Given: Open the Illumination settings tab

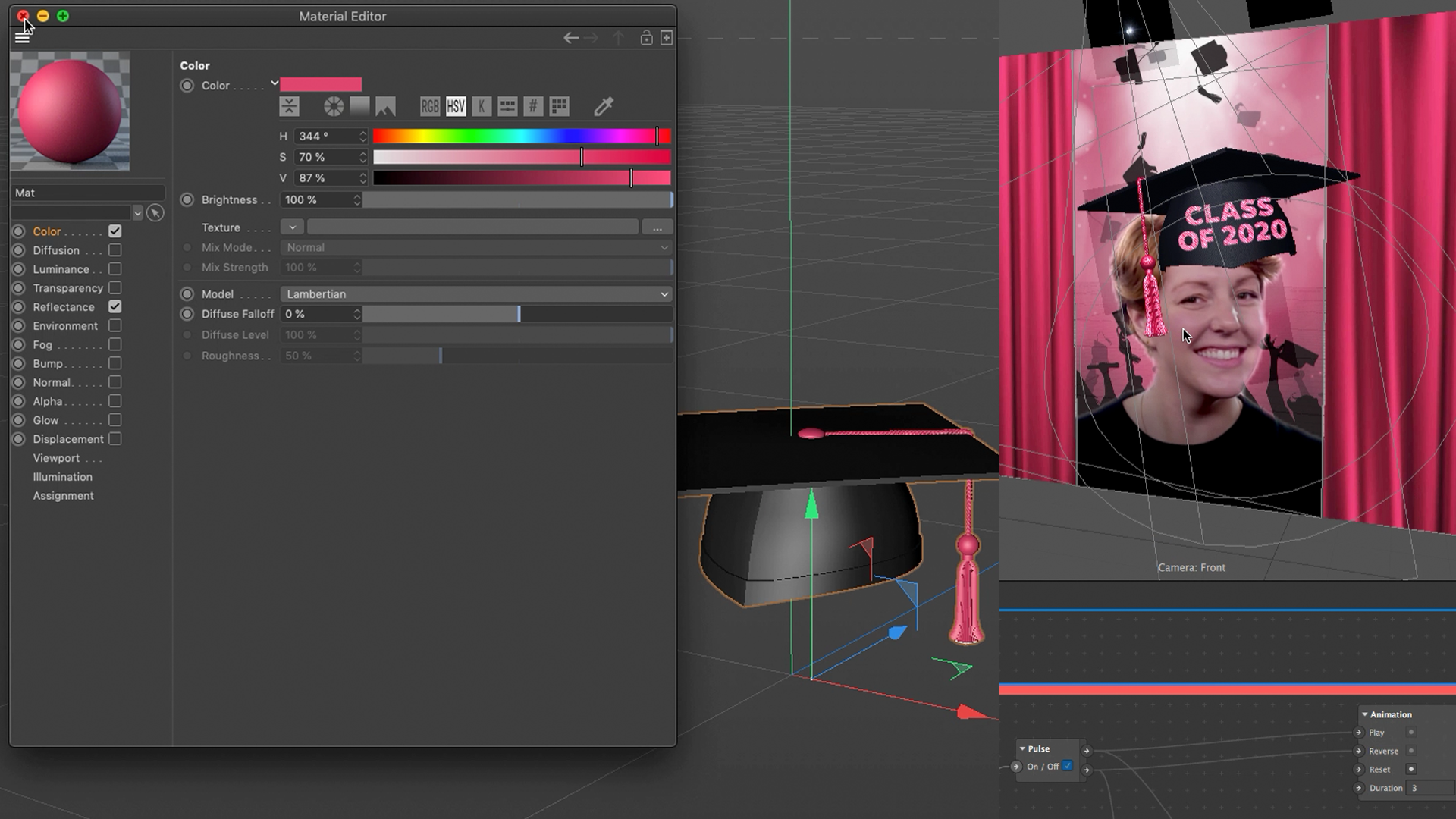Looking at the screenshot, I should (62, 477).
